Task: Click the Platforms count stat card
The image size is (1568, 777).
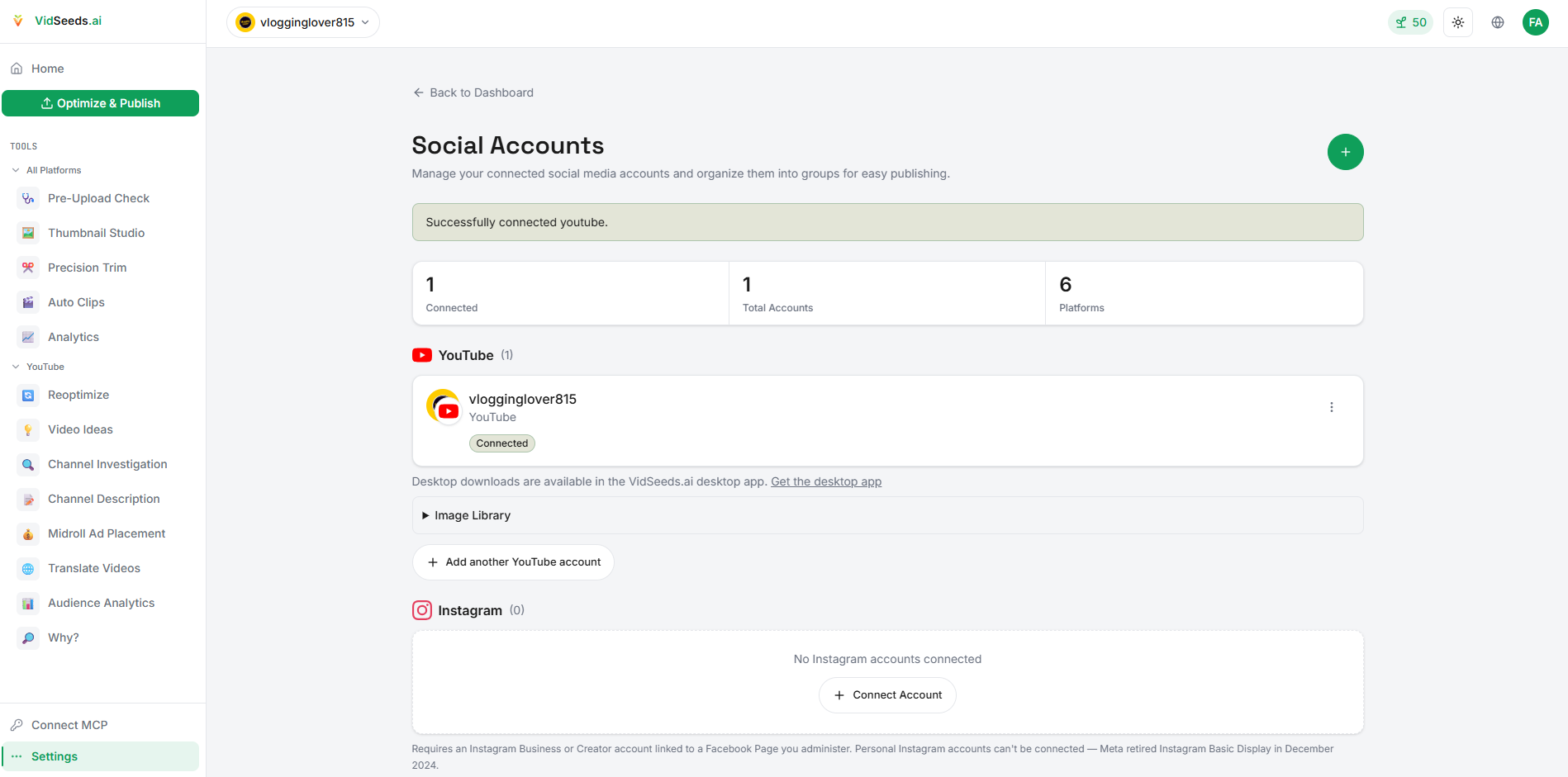Action: pos(1205,293)
